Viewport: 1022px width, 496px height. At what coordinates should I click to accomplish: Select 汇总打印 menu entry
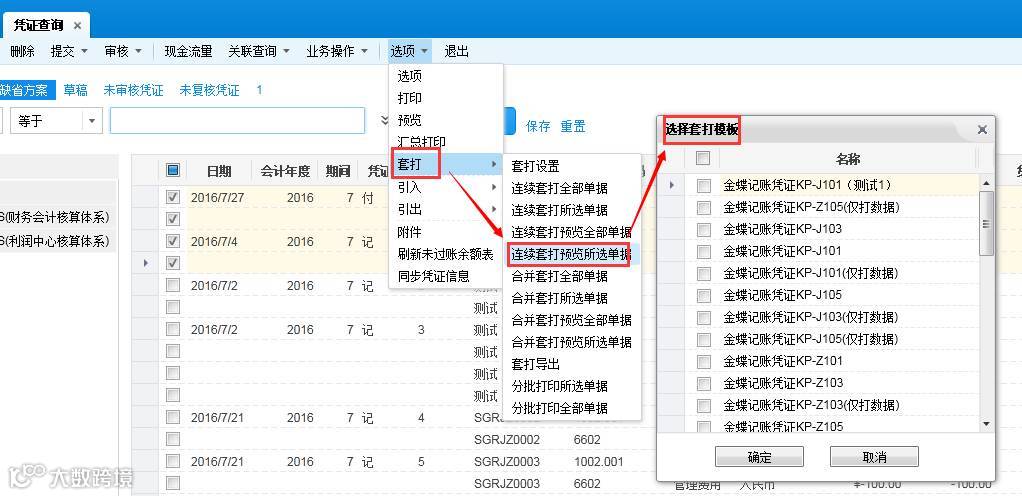tap(422, 142)
